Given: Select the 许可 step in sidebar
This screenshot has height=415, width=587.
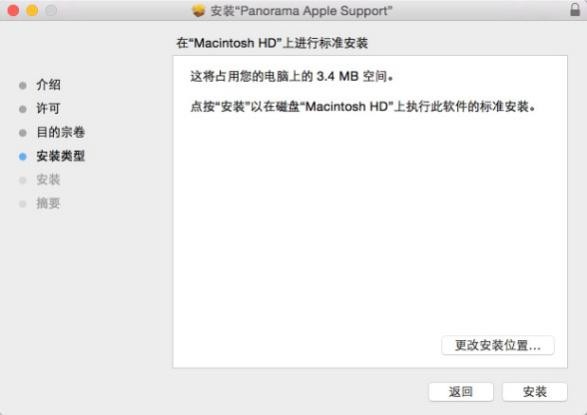Looking at the screenshot, I should click(48, 109).
